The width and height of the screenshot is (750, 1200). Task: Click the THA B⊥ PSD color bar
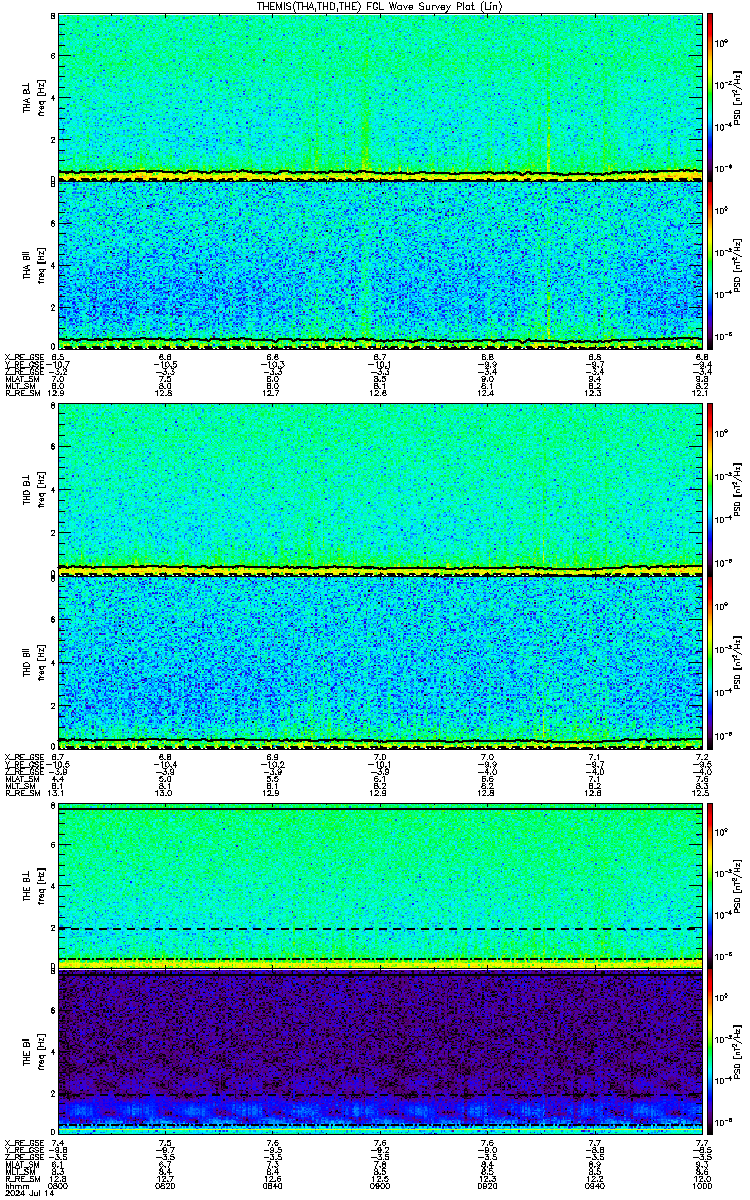point(710,97)
